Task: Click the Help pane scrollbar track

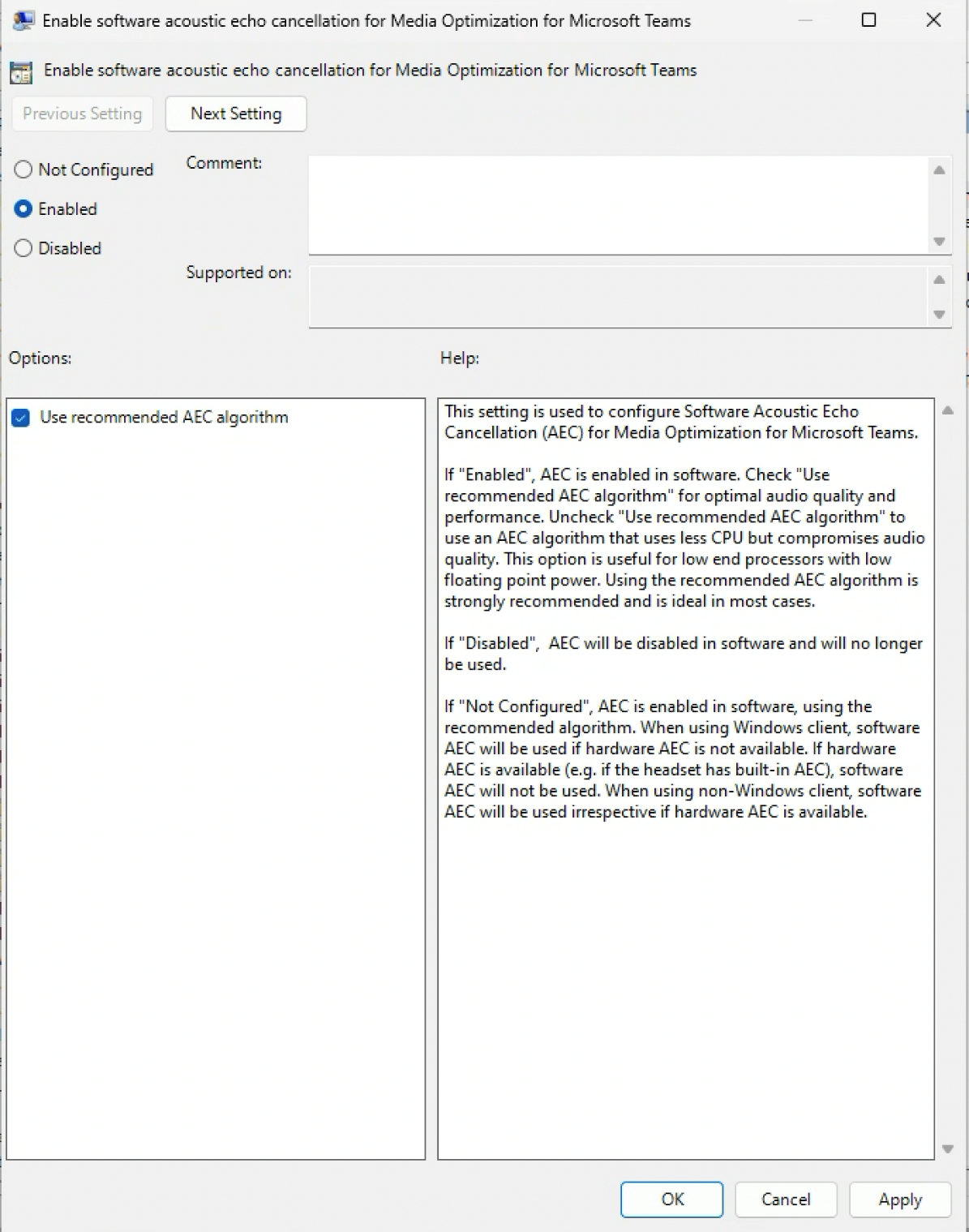Action: 945,779
